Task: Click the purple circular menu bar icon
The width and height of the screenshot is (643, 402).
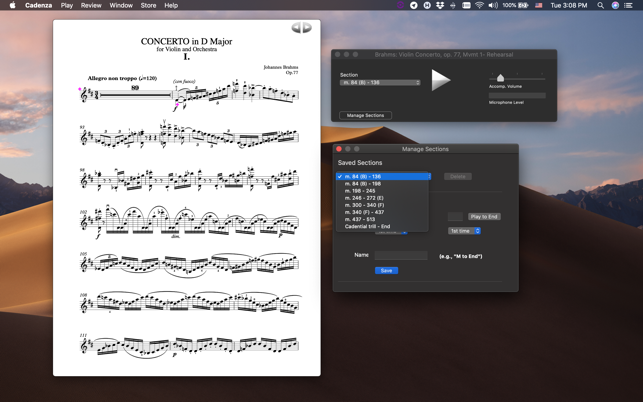Action: tap(401, 5)
